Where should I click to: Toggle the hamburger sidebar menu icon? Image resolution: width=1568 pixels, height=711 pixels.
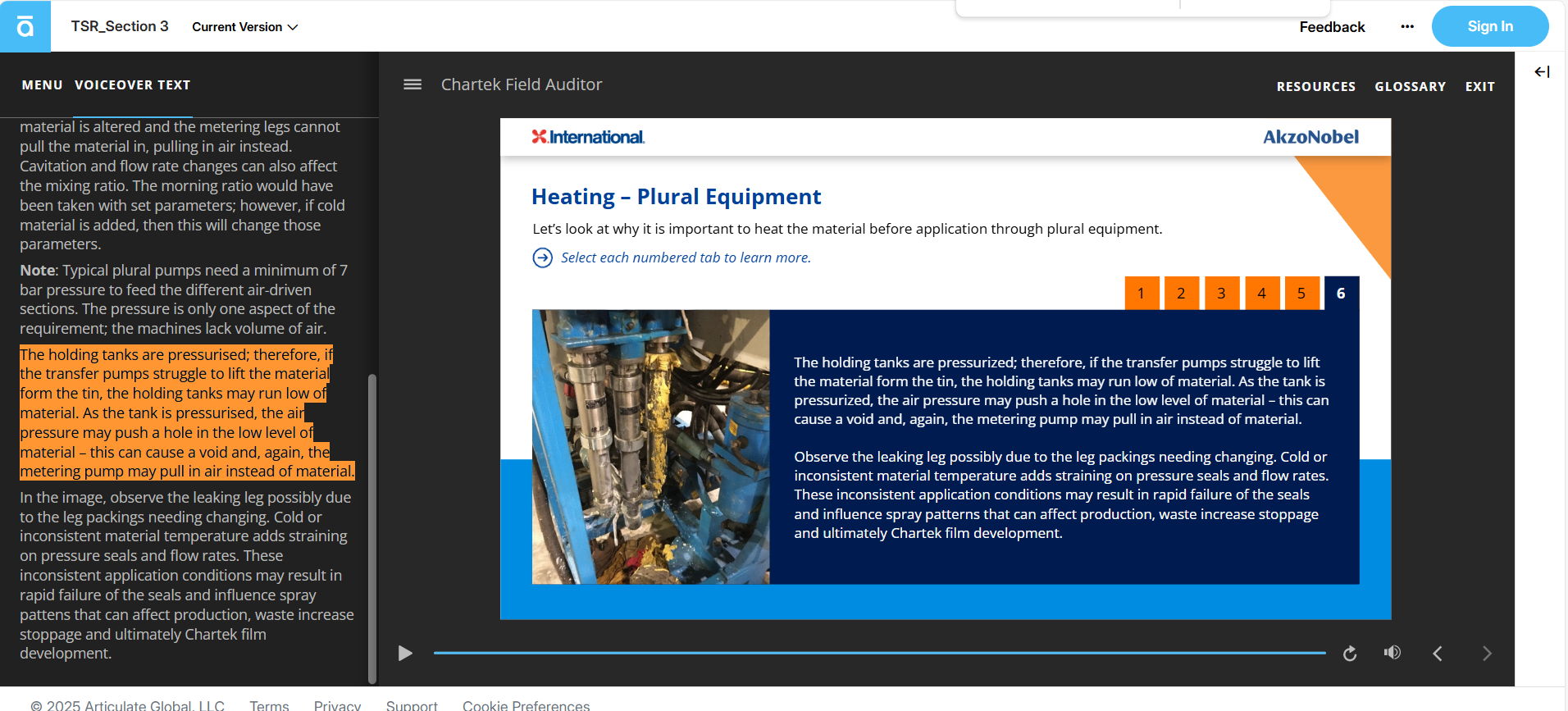[413, 84]
